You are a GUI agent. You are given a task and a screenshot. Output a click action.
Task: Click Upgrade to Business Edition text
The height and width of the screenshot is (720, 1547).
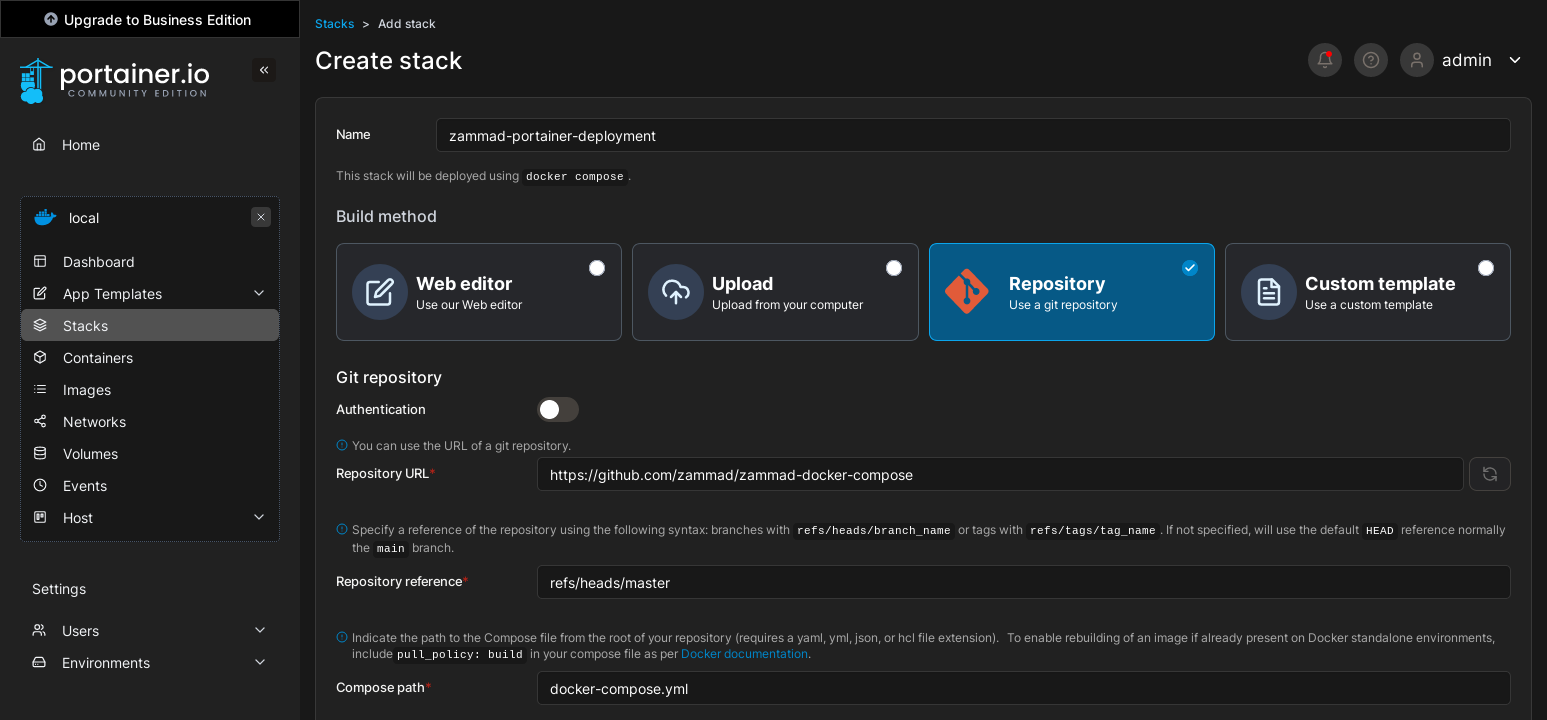point(157,20)
